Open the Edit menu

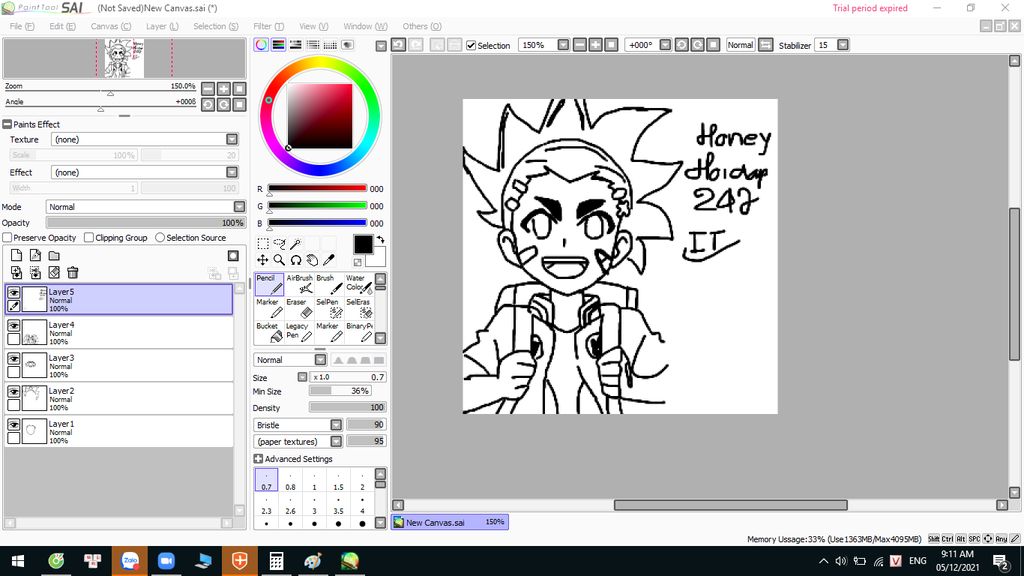tap(62, 26)
